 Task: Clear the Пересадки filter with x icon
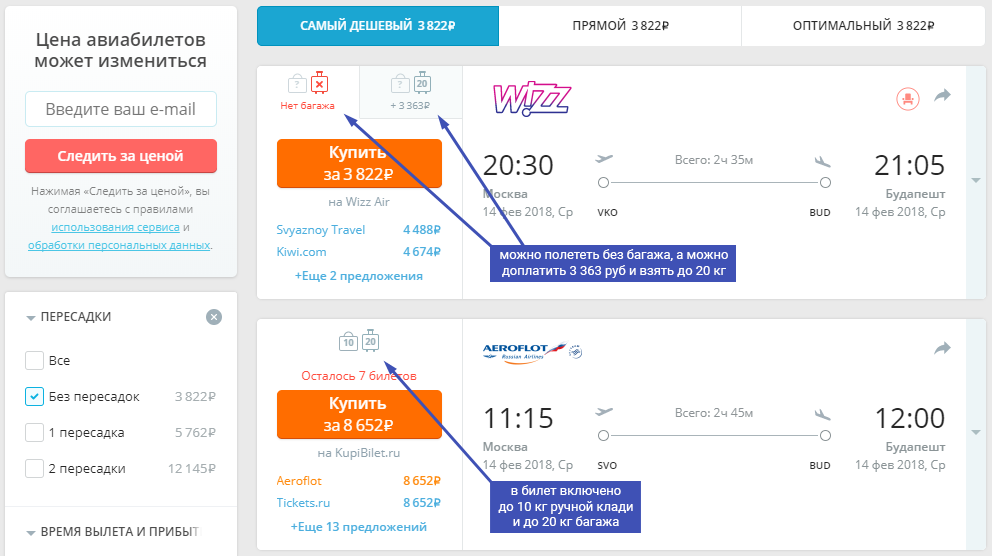click(x=214, y=317)
